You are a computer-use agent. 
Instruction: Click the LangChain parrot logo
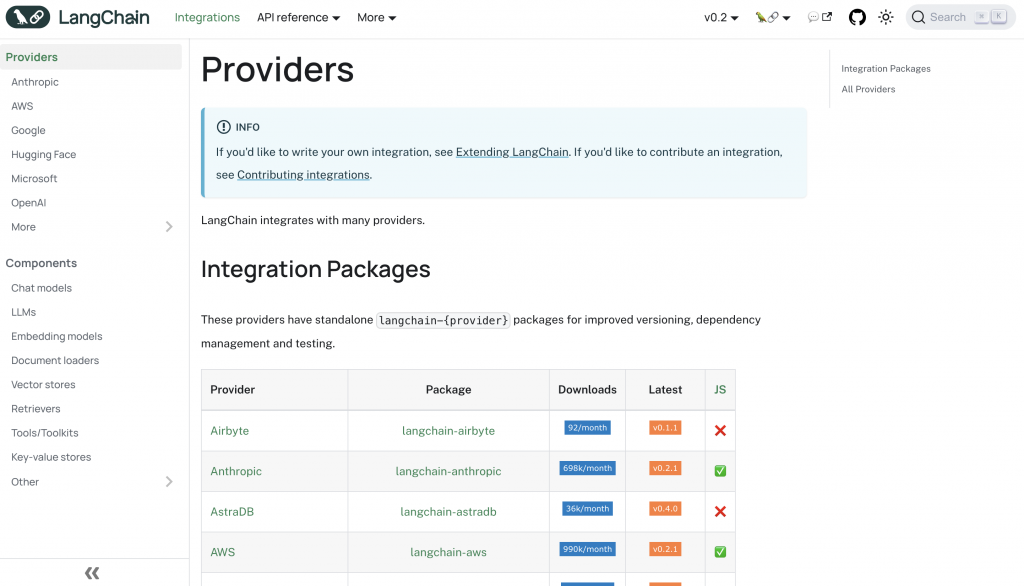[27, 17]
